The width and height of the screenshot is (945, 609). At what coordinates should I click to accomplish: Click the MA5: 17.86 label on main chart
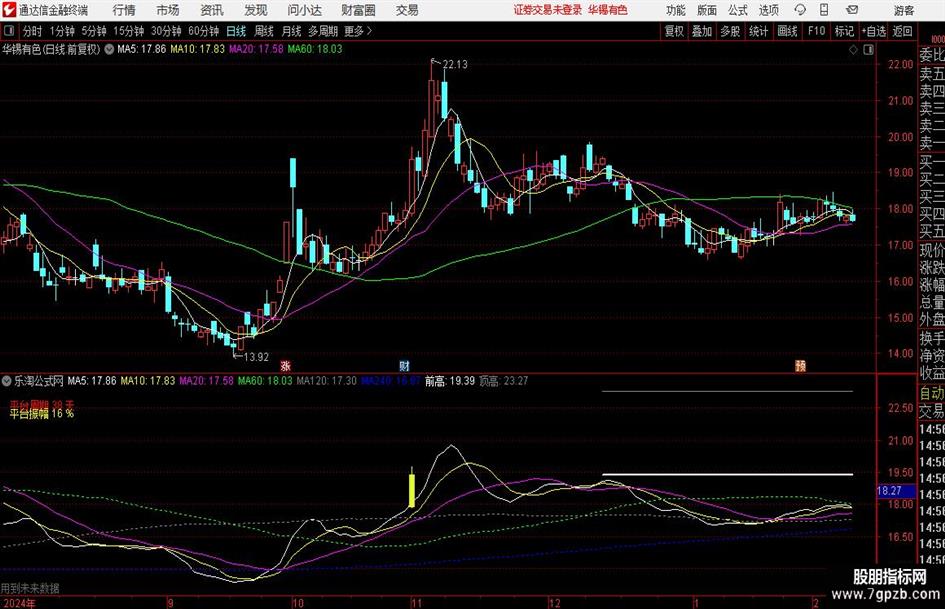pyautogui.click(x=142, y=49)
